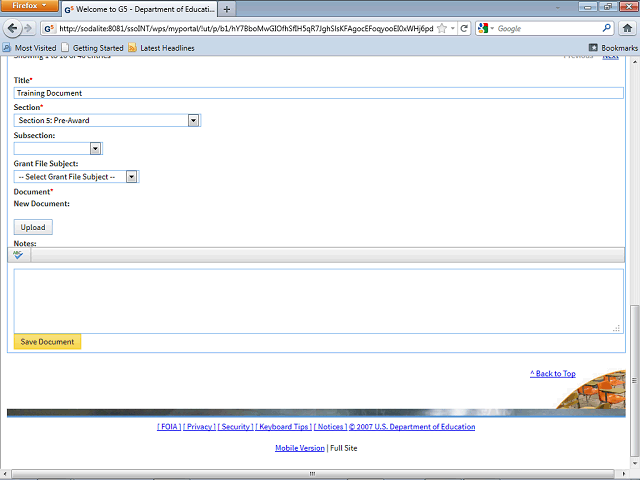Follow the Back to Top link
Image resolution: width=640 pixels, height=480 pixels.
(553, 373)
